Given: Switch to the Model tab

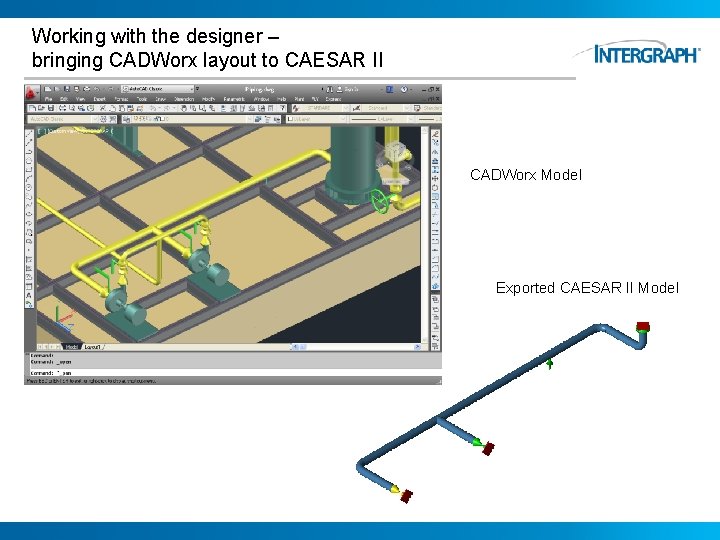Looking at the screenshot, I should coord(71,347).
